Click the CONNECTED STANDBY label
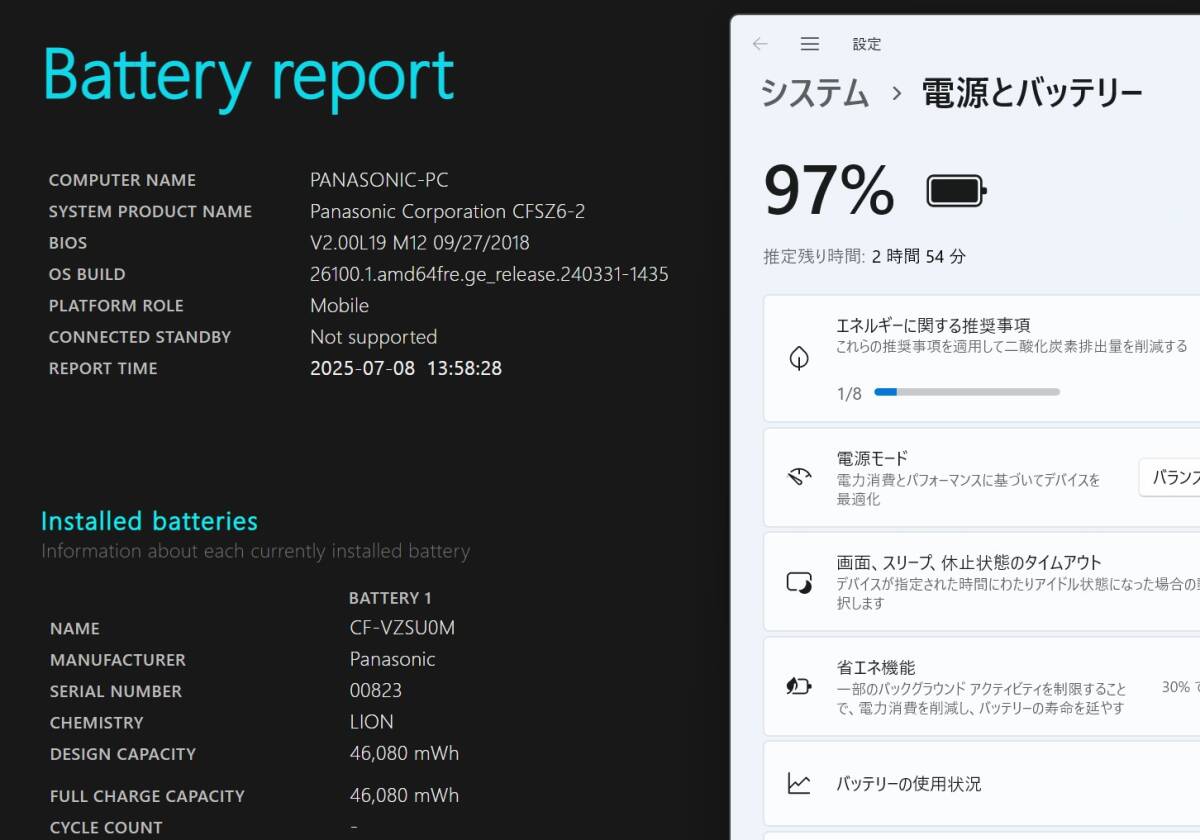The width and height of the screenshot is (1200, 840). (140, 337)
